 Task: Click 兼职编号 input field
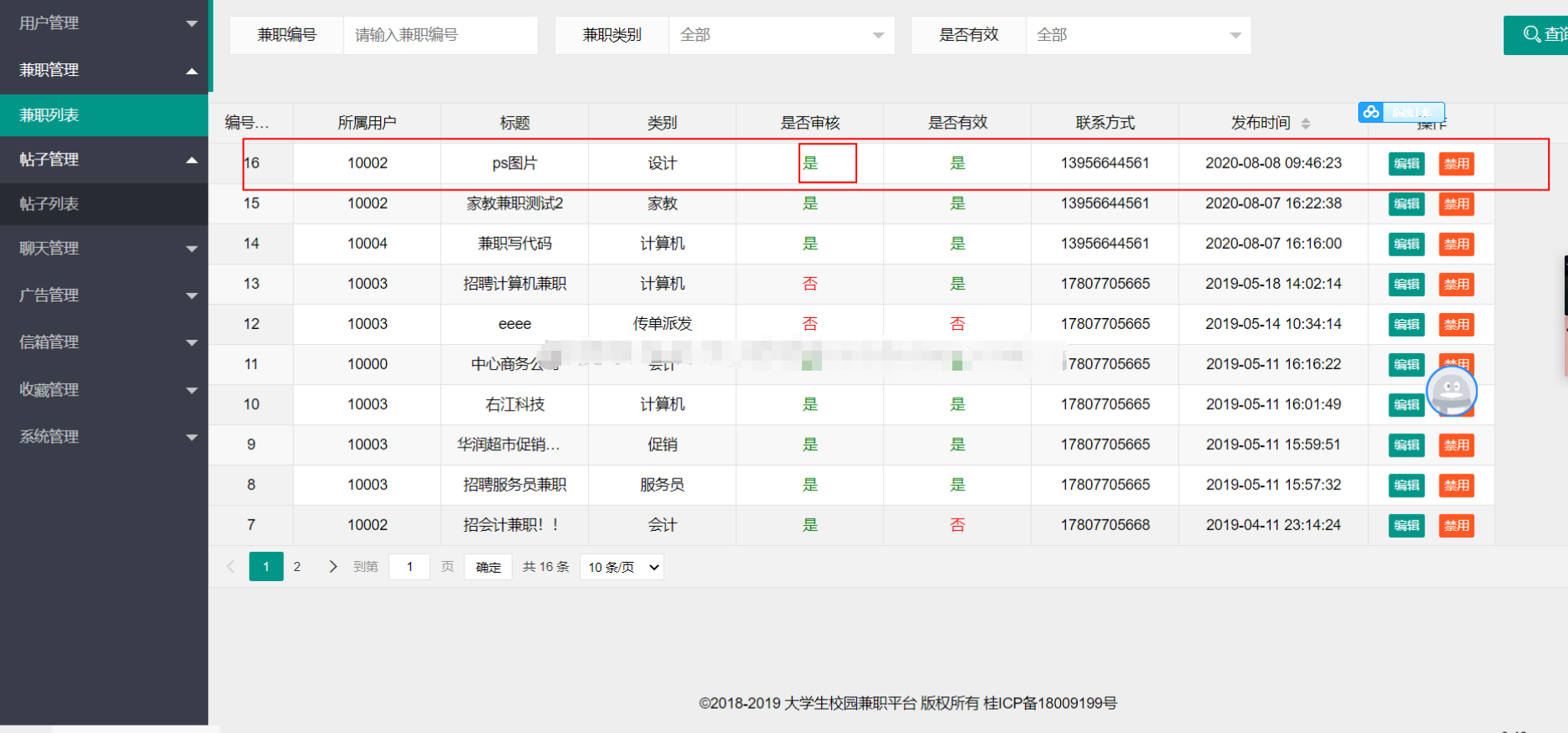pos(440,35)
